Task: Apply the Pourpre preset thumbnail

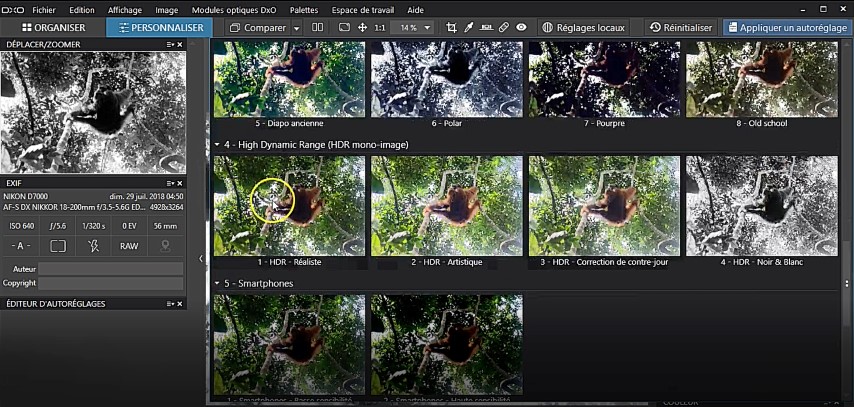Action: [605, 79]
